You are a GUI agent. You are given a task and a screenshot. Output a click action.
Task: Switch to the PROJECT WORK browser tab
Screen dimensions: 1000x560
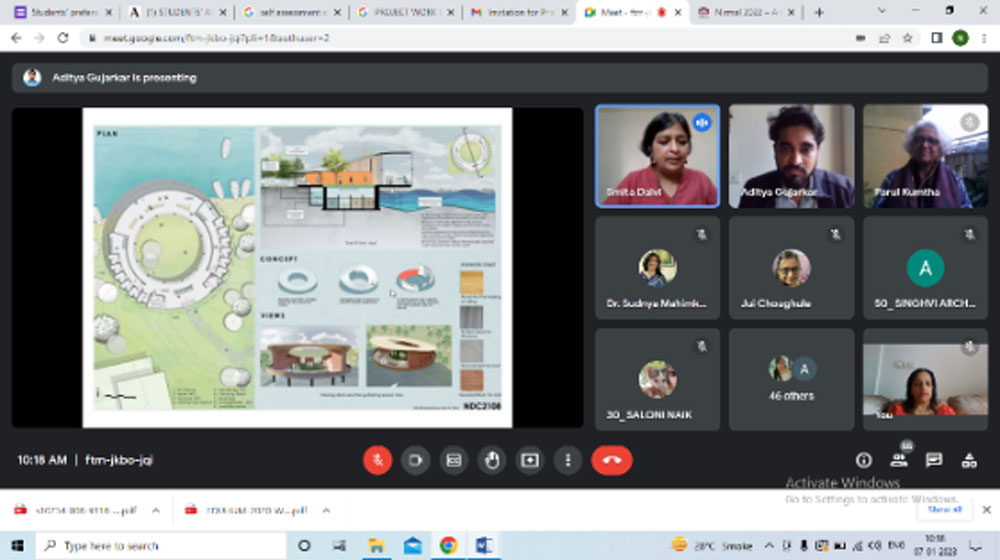403,12
